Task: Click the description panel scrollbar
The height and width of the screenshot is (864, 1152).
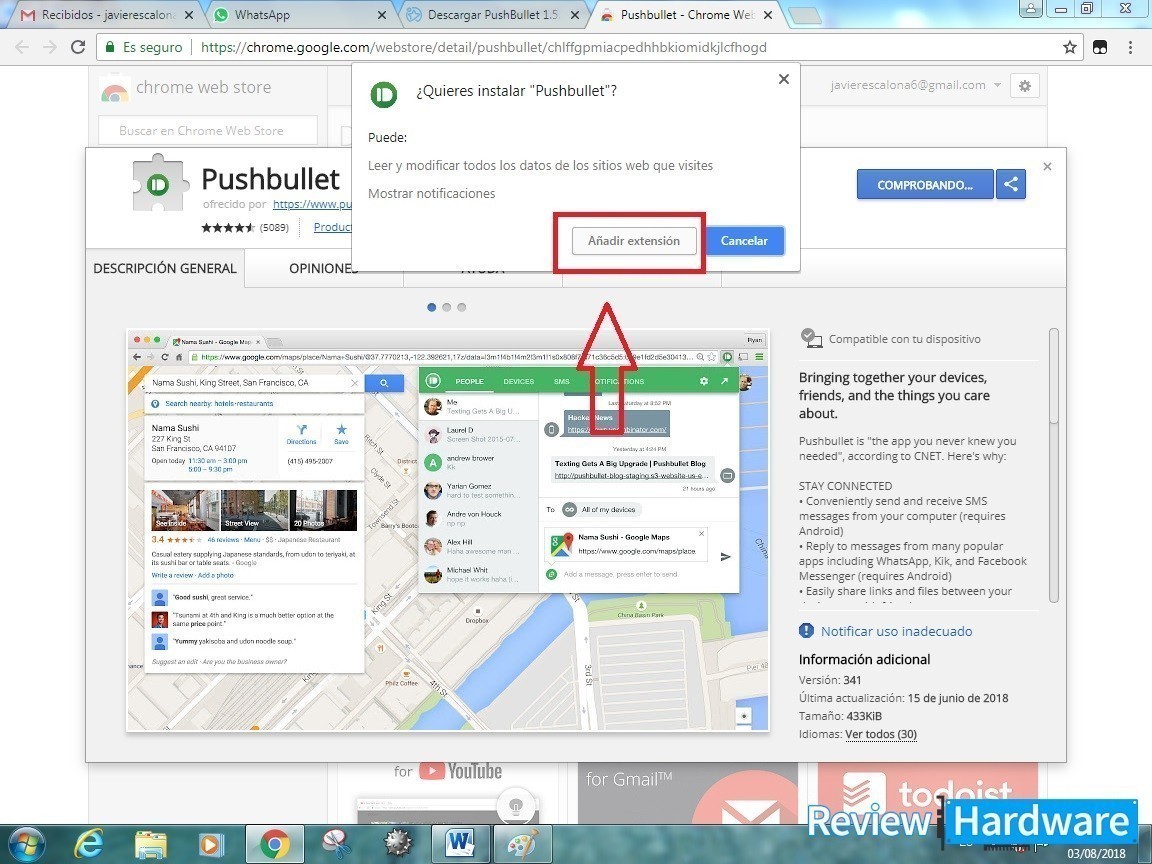Action: (1054, 464)
